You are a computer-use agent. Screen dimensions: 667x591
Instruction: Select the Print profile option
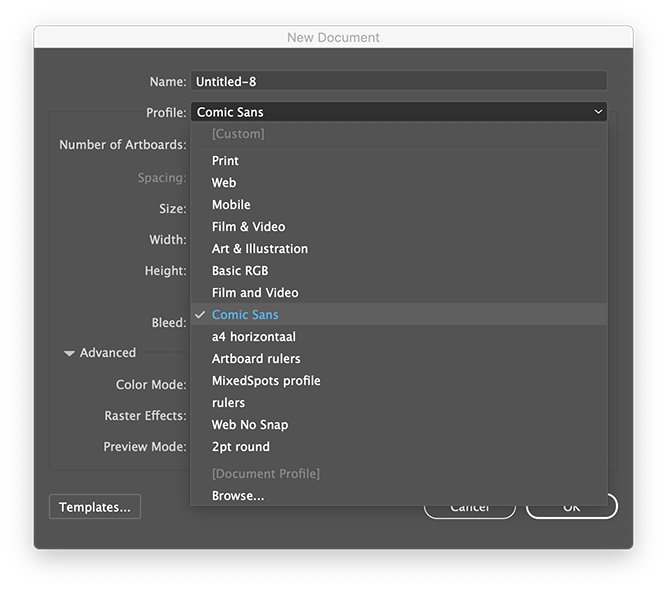226,161
